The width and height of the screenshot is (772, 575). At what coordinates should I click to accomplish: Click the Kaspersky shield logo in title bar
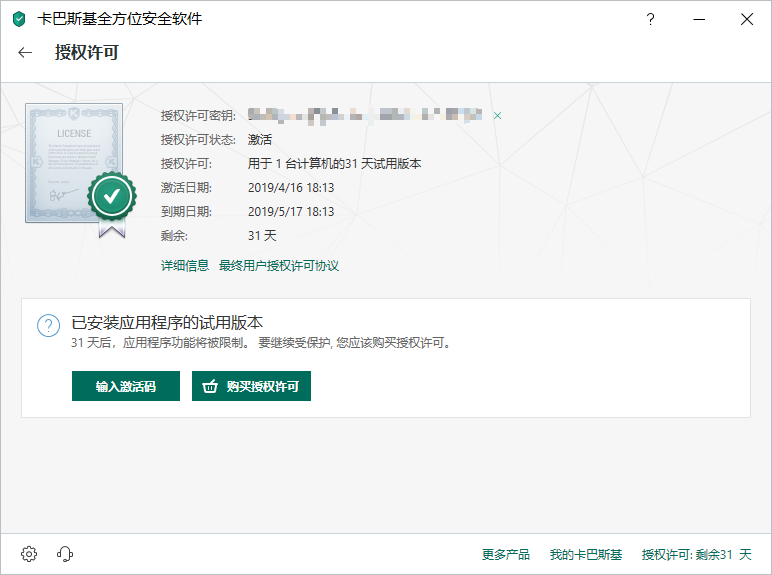[x=19, y=19]
